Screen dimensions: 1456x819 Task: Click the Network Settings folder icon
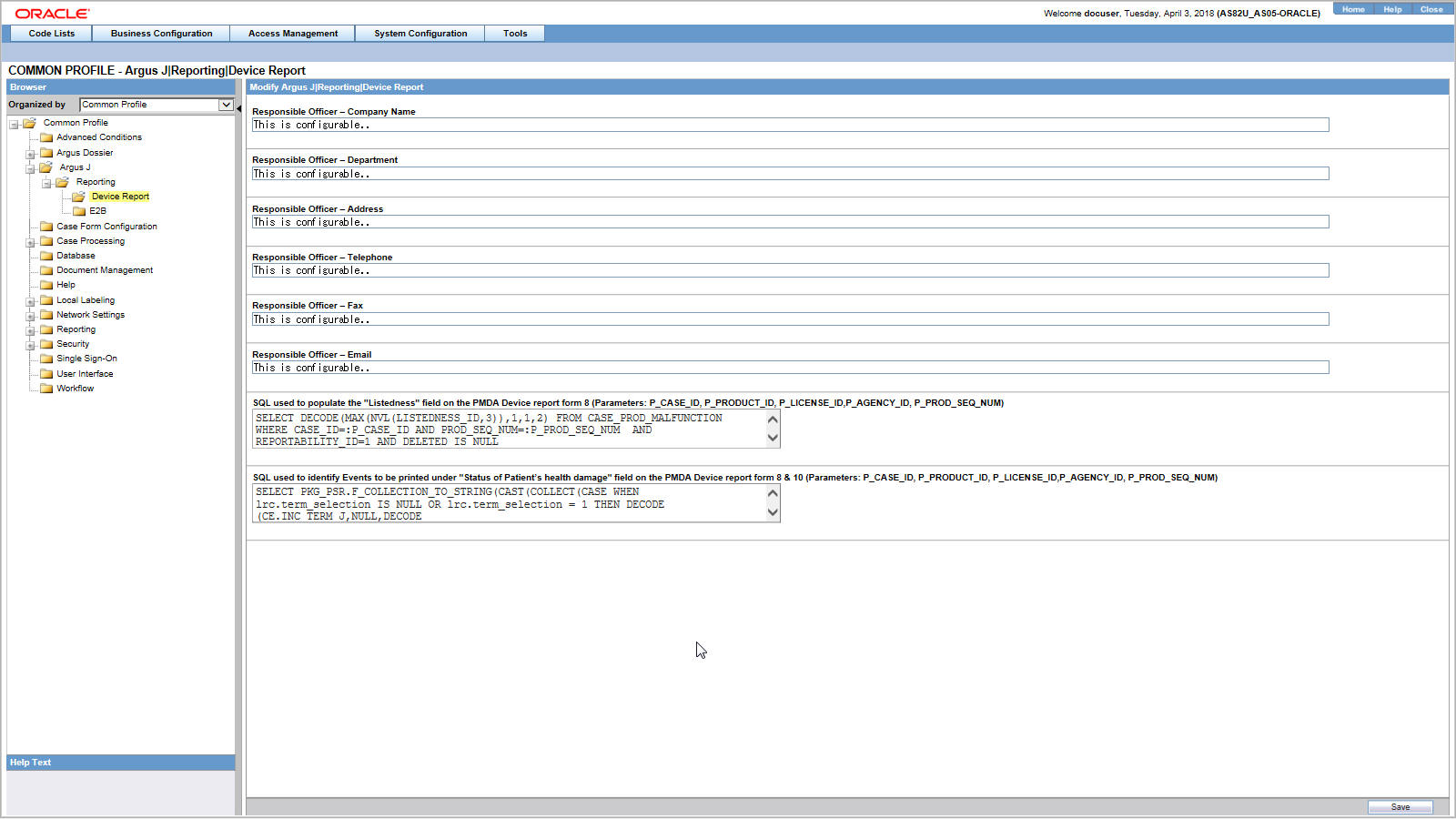pyautogui.click(x=46, y=315)
